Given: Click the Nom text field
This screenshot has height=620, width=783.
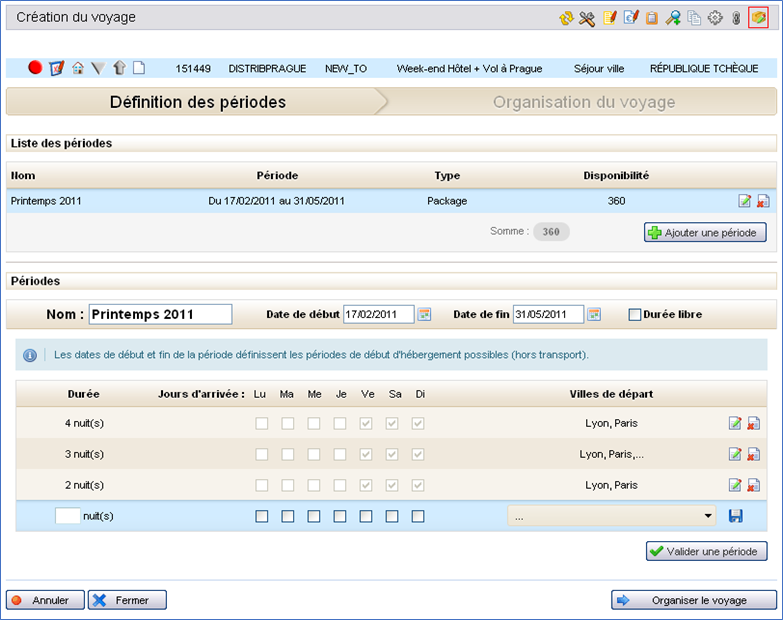Looking at the screenshot, I should (x=160, y=314).
